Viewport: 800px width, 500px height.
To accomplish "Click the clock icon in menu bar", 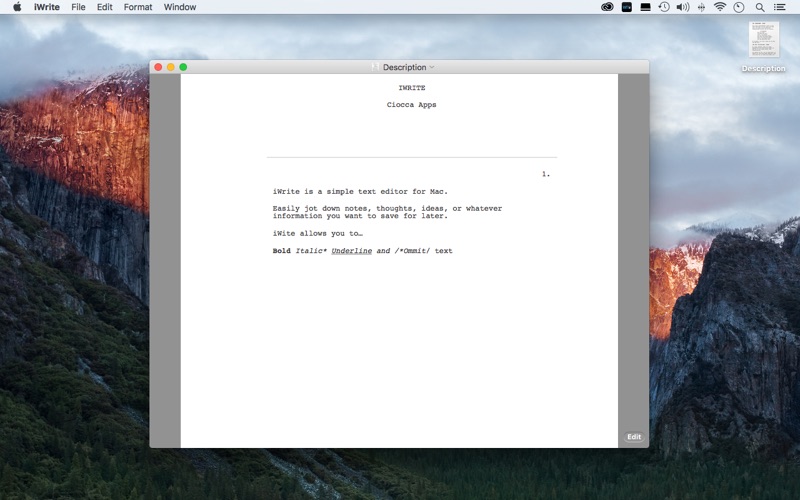I will (739, 7).
